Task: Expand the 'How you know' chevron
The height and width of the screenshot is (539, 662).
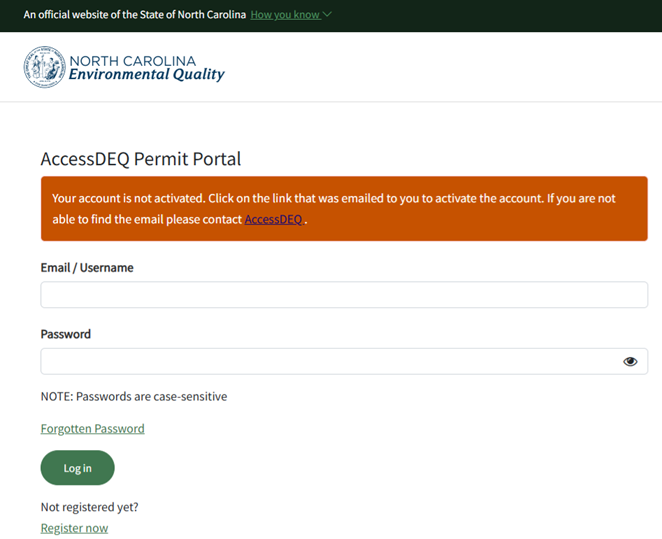Action: click(x=327, y=14)
